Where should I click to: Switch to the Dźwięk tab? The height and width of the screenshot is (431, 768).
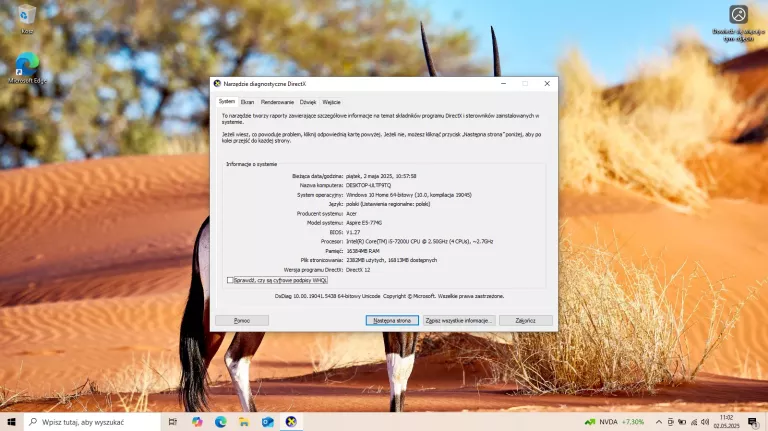308,102
